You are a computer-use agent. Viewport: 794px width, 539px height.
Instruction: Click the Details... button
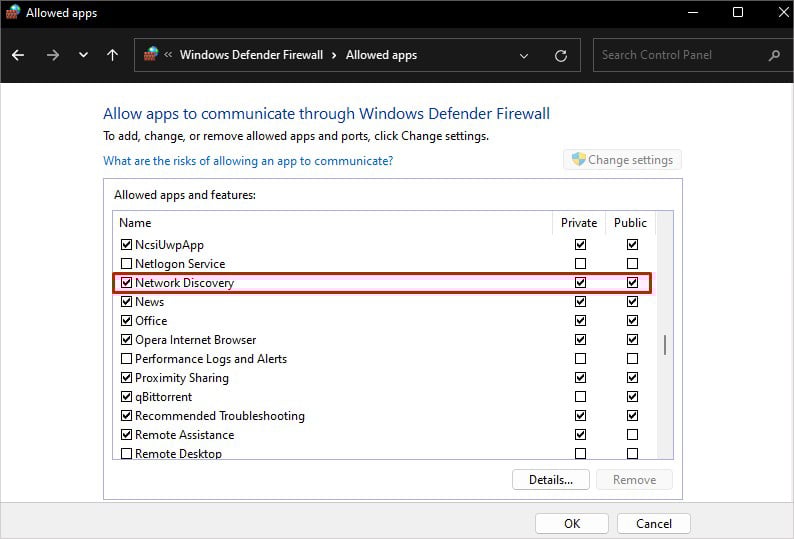pos(551,480)
